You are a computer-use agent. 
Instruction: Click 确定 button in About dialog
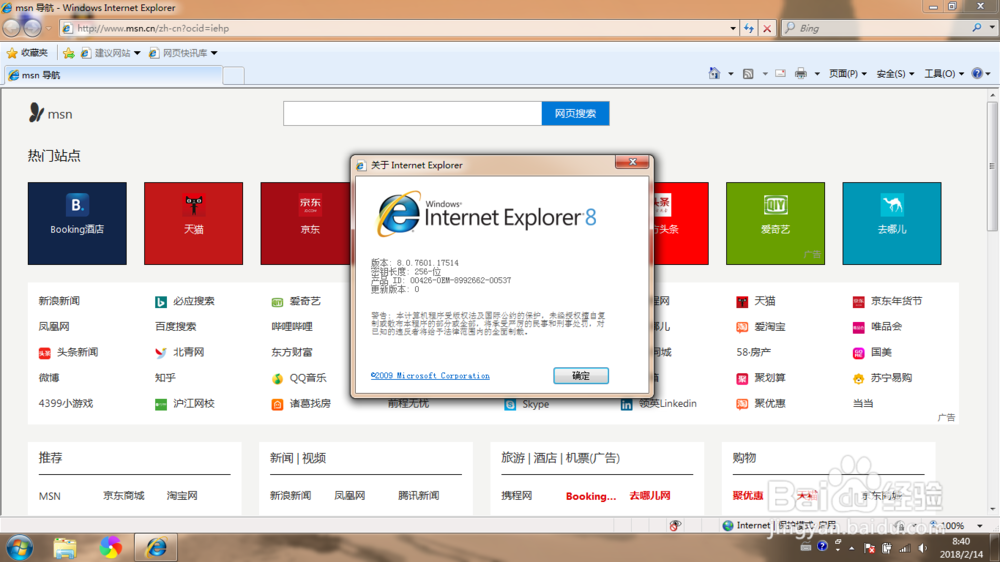click(x=581, y=376)
